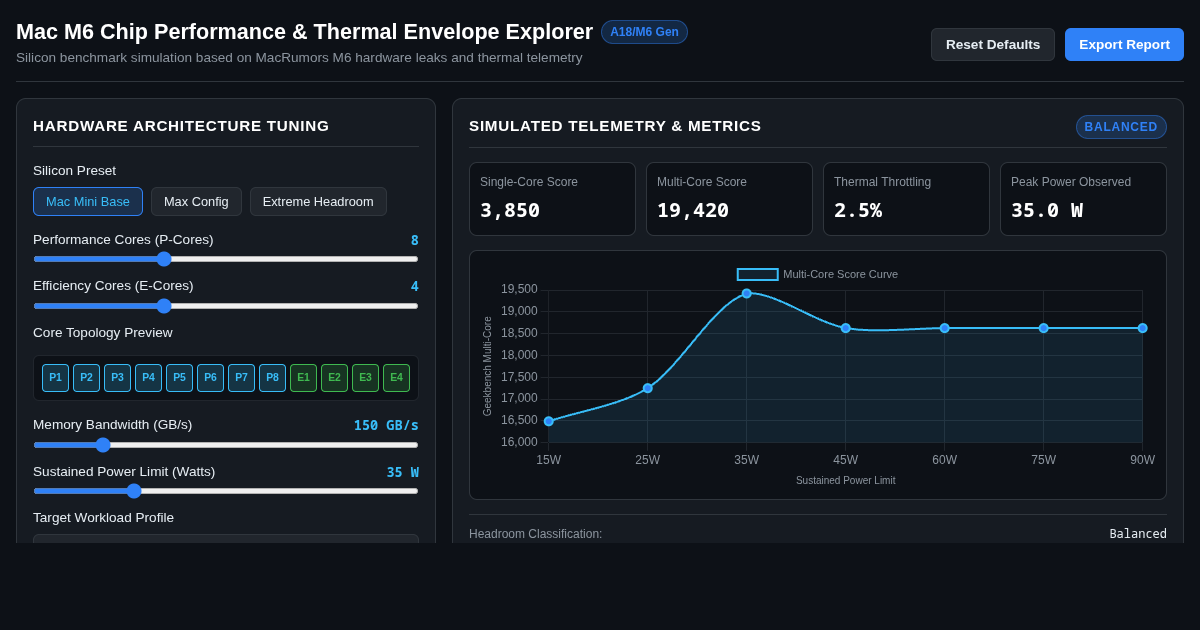Click the A18/M6 Gen badge
Screen dimensions: 1200x630
644,32
